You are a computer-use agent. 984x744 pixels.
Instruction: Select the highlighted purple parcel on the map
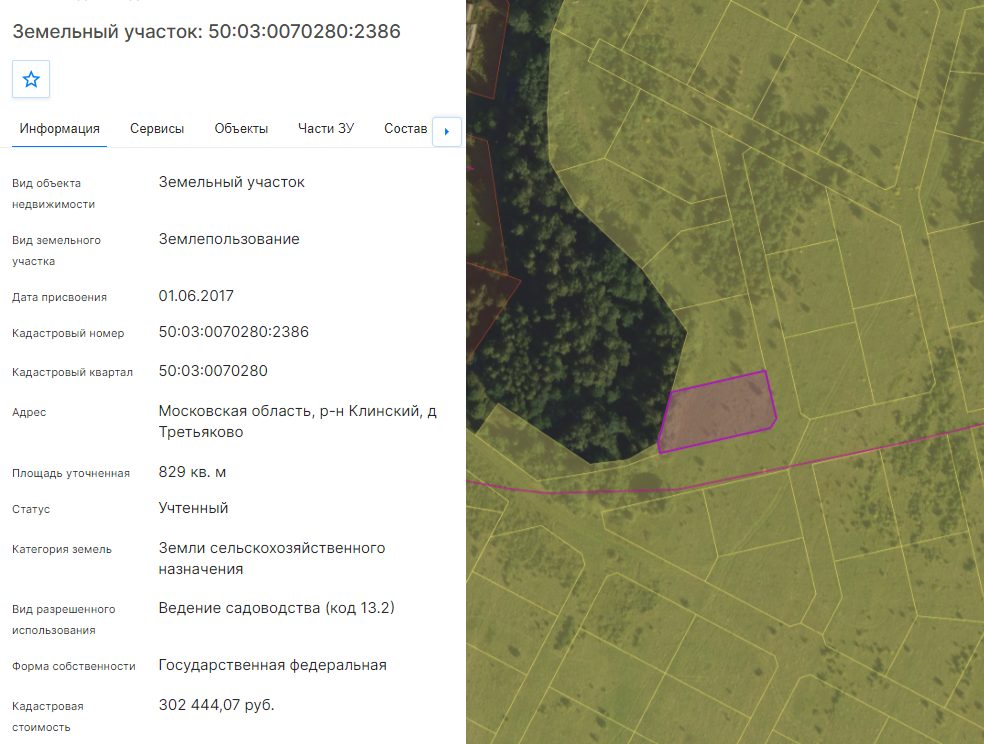(717, 412)
